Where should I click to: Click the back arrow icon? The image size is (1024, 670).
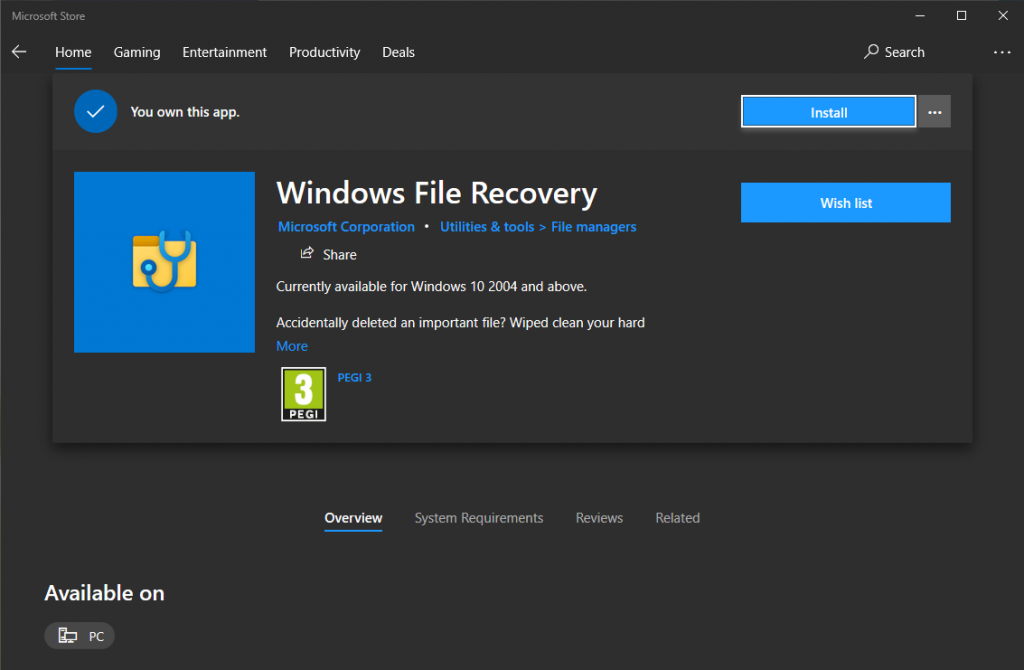click(19, 52)
